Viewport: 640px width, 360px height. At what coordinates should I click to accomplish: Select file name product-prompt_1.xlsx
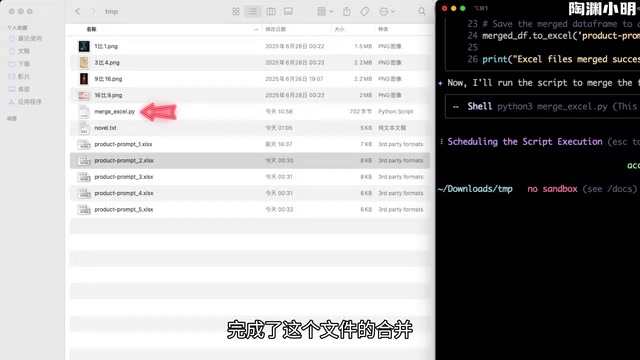[123, 144]
